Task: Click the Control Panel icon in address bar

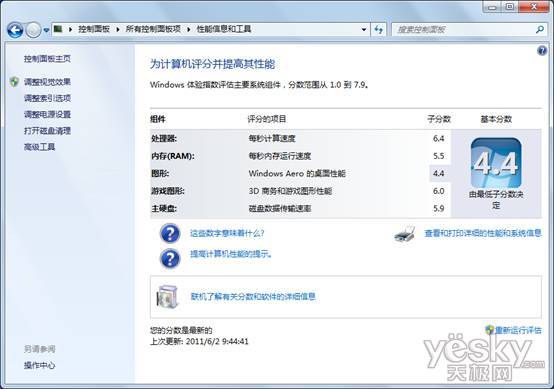Action: pyautogui.click(x=58, y=29)
